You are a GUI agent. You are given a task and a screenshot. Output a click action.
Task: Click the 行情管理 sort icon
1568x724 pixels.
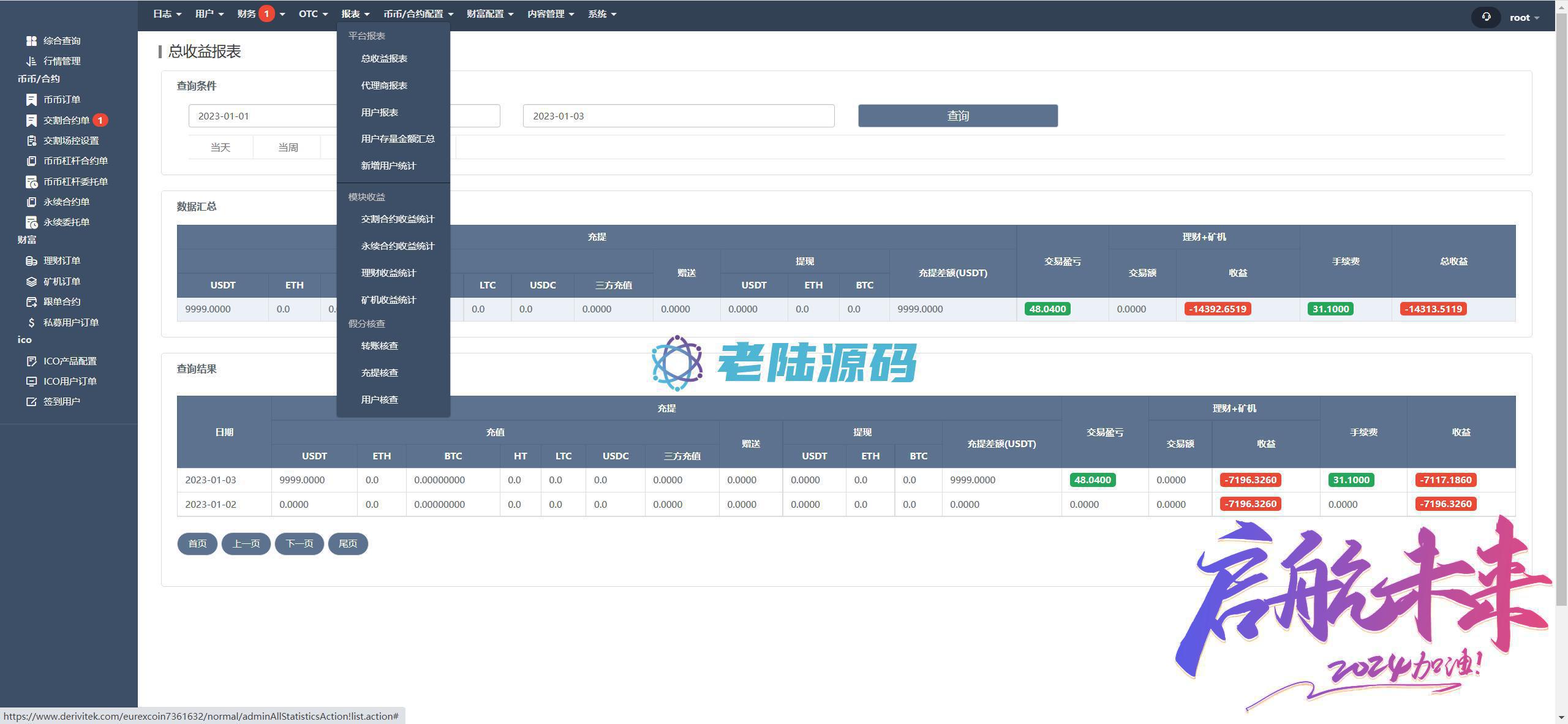[31, 61]
